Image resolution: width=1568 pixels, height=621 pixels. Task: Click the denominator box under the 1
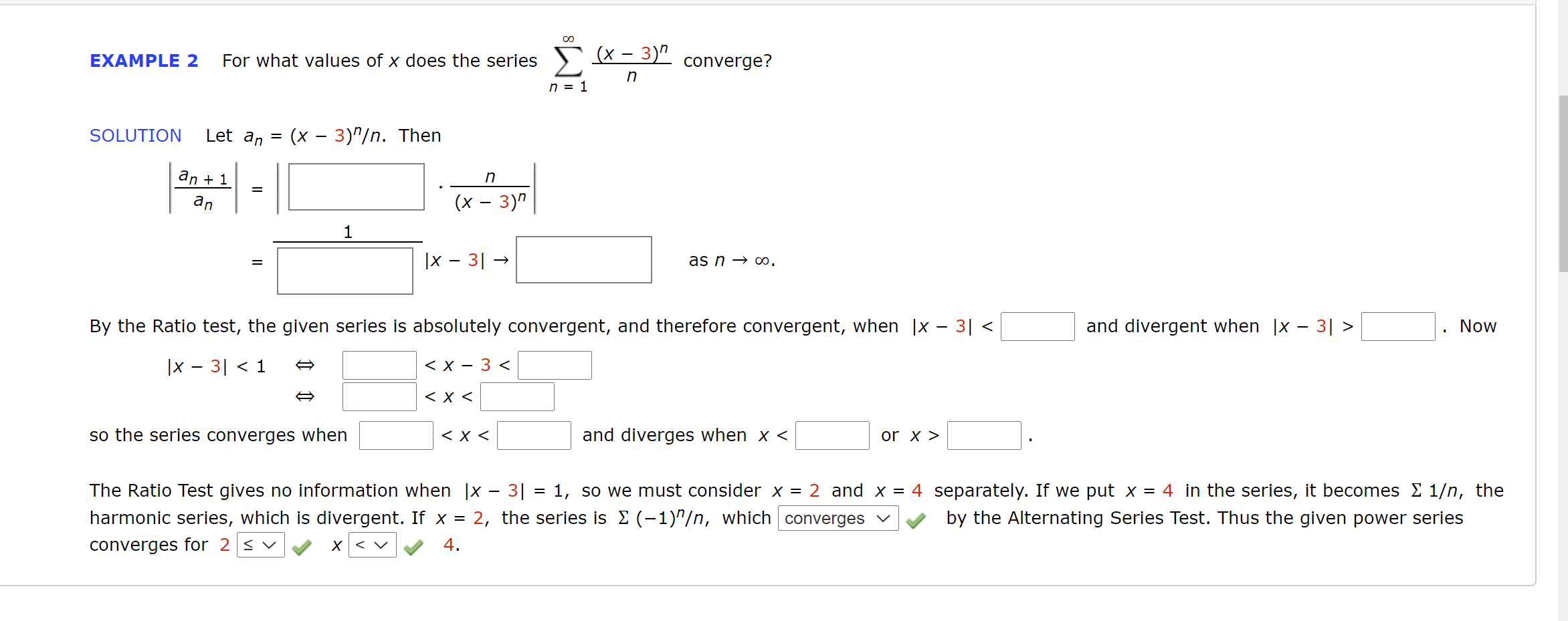[x=345, y=271]
